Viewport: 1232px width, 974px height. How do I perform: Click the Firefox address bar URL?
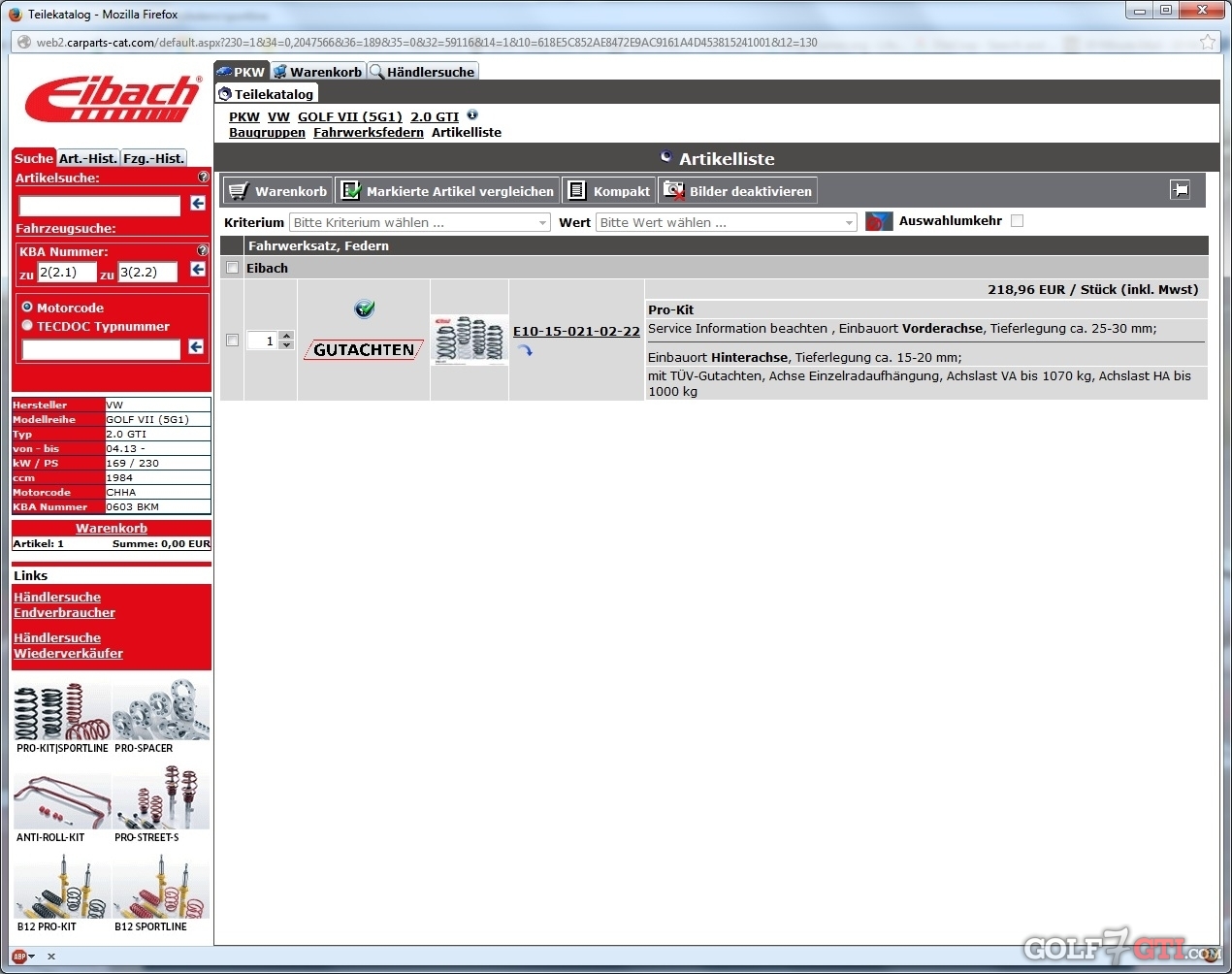click(427, 43)
